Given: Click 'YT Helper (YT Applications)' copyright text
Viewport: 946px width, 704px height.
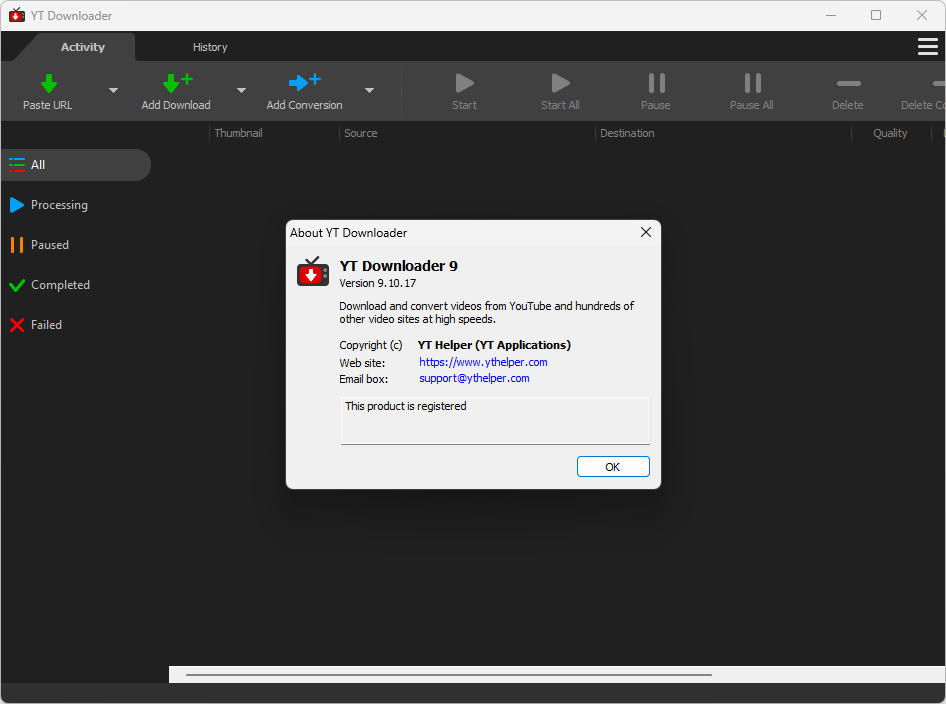Looking at the screenshot, I should click(x=494, y=345).
